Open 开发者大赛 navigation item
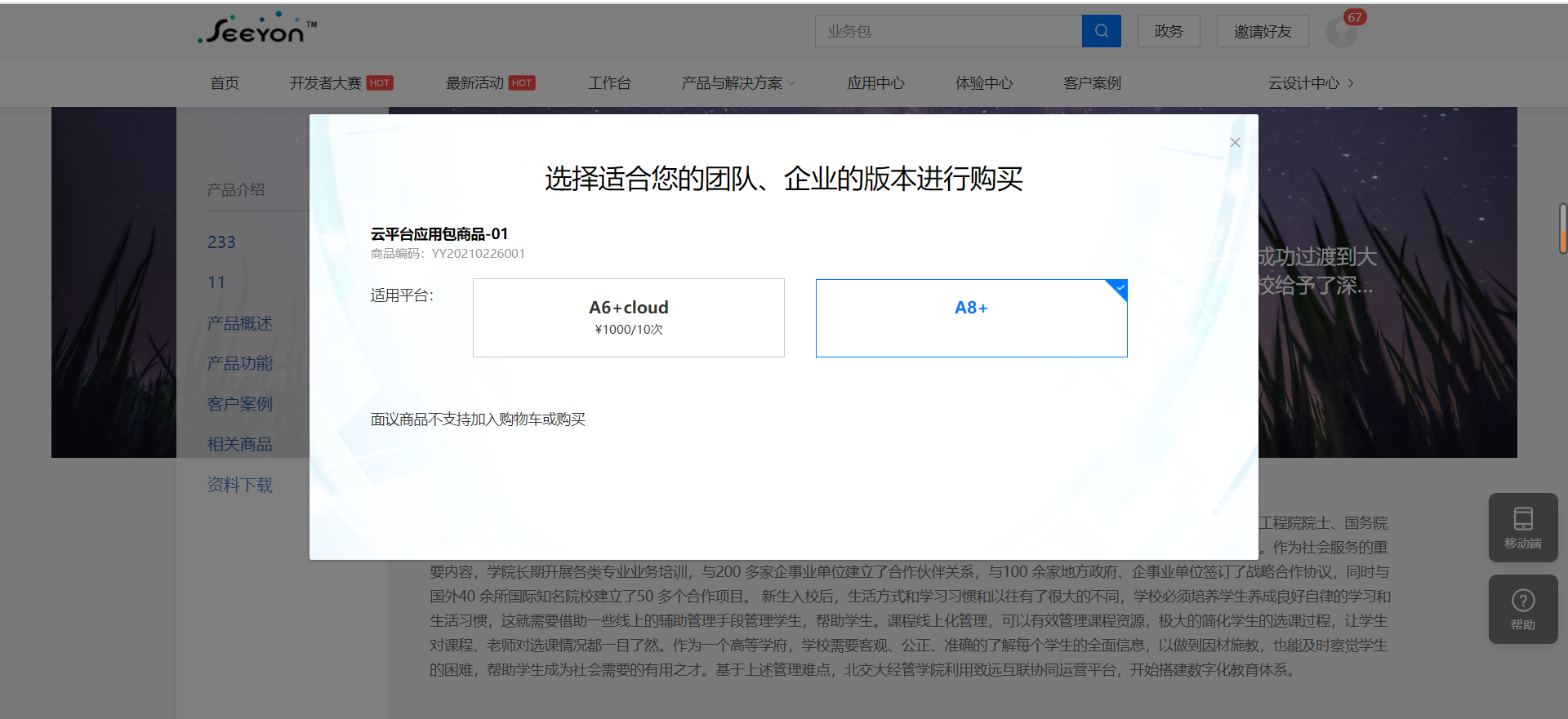Viewport: 1568px width, 719px height. (325, 83)
